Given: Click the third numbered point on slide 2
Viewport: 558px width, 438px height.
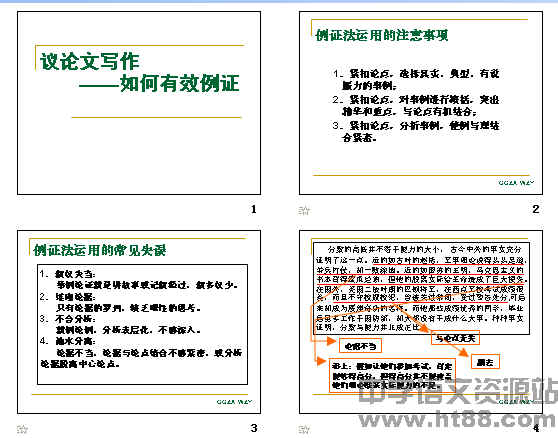Looking at the screenshot, I should 416,131.
